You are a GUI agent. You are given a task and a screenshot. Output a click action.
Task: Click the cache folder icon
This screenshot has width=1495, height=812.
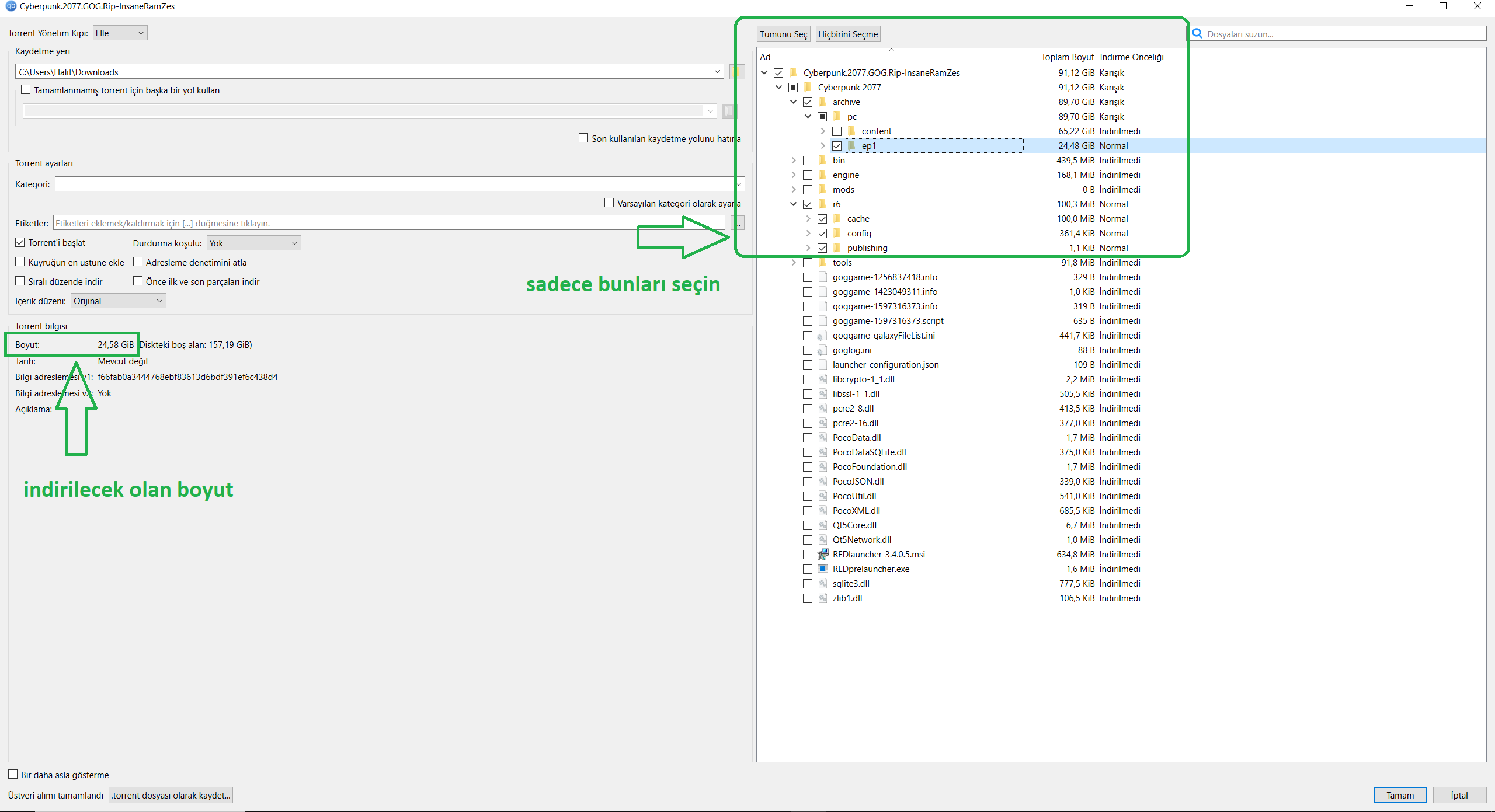pyautogui.click(x=837, y=218)
